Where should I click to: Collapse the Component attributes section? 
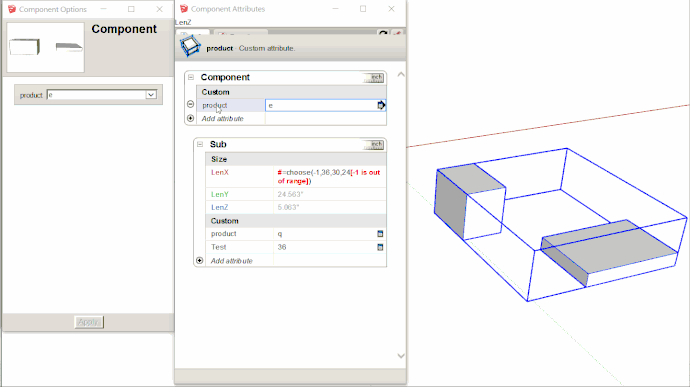pos(191,77)
